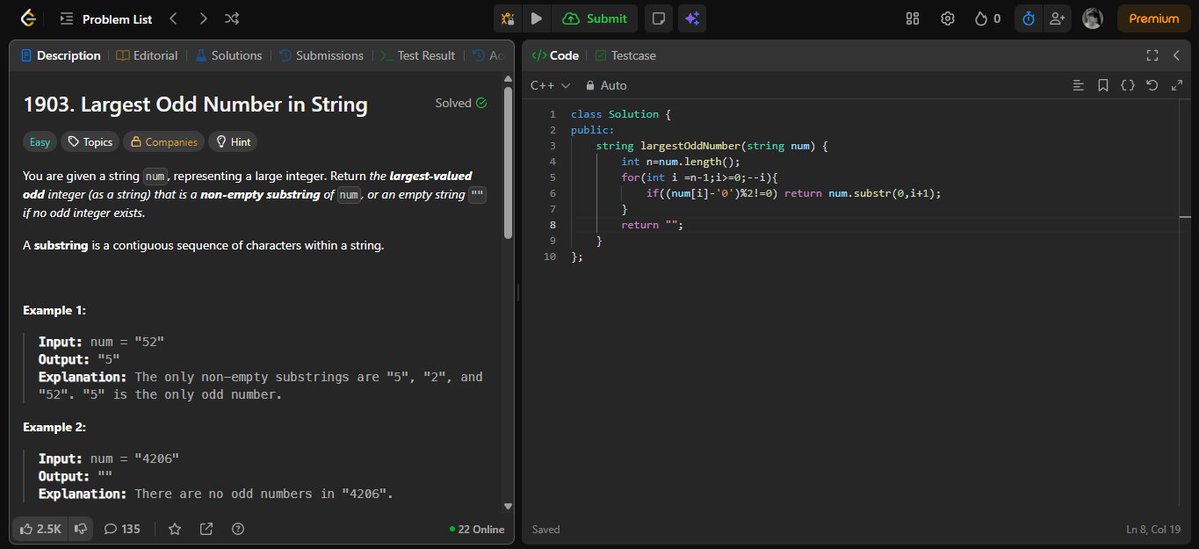Switch to the Description tab
The width and height of the screenshot is (1199, 549).
point(60,56)
